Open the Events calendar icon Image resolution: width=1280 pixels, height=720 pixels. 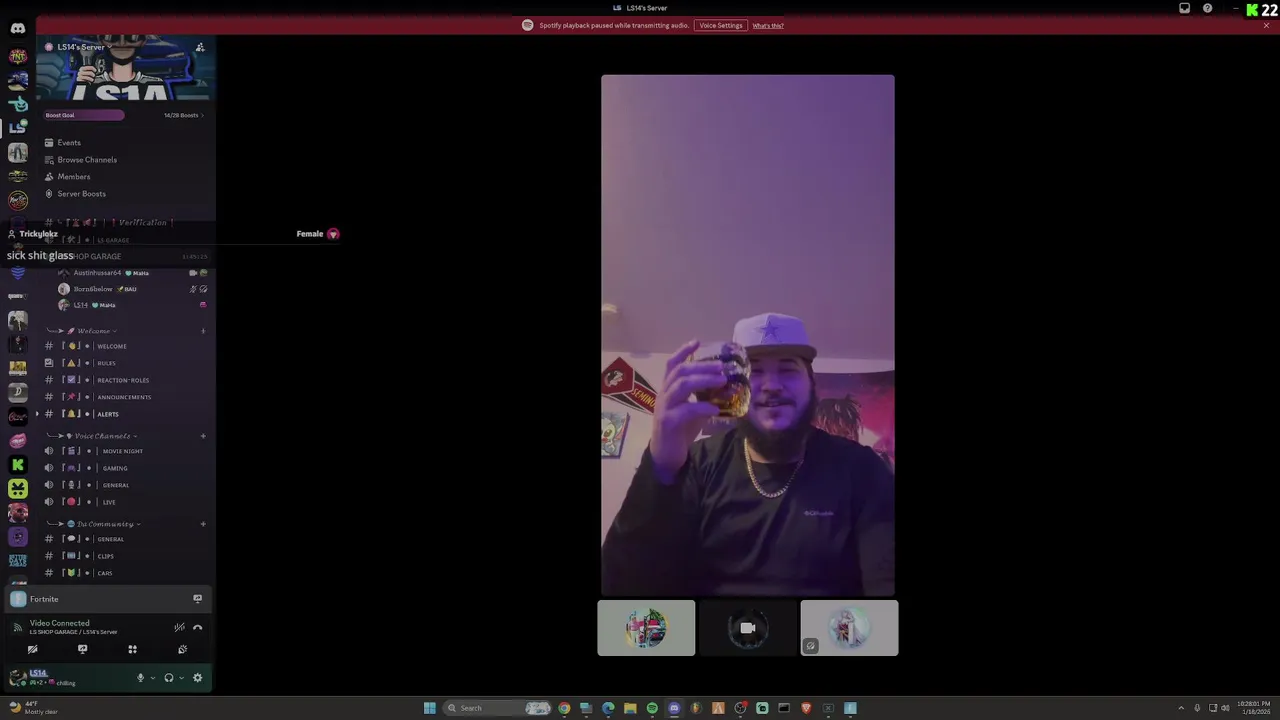point(49,143)
